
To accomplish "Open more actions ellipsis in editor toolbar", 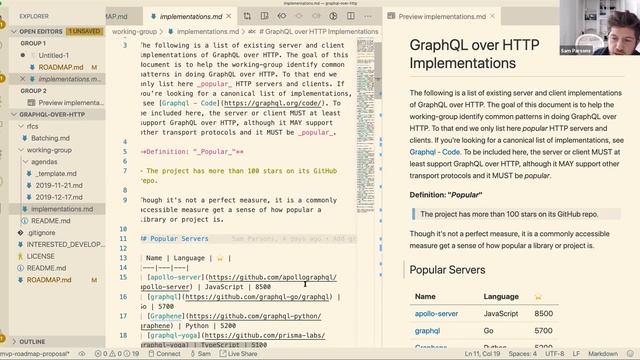I will click(x=368, y=16).
